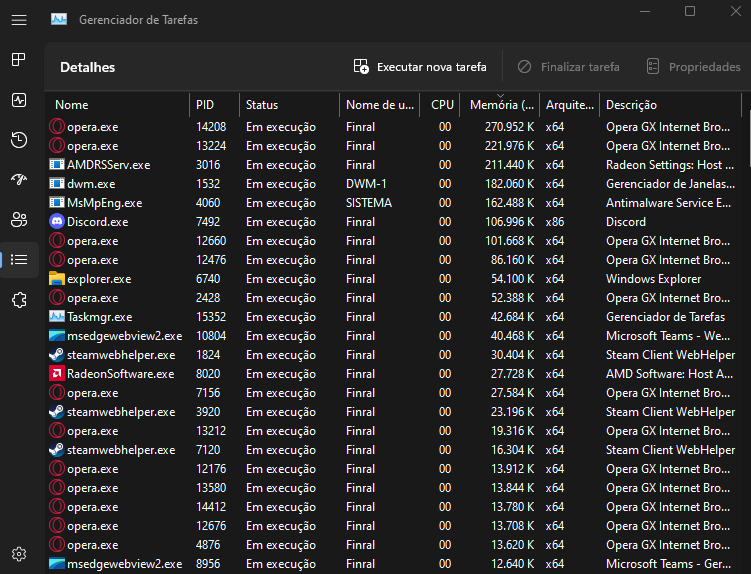Click steamwebhelper.exe icon with PID 7120
The width and height of the screenshot is (751, 574).
point(57,449)
